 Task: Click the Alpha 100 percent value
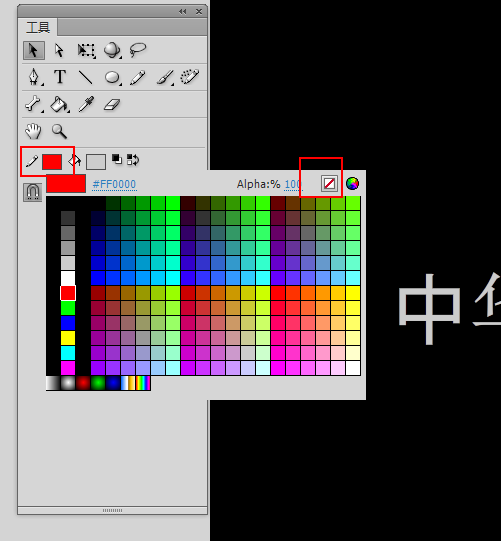click(293, 184)
